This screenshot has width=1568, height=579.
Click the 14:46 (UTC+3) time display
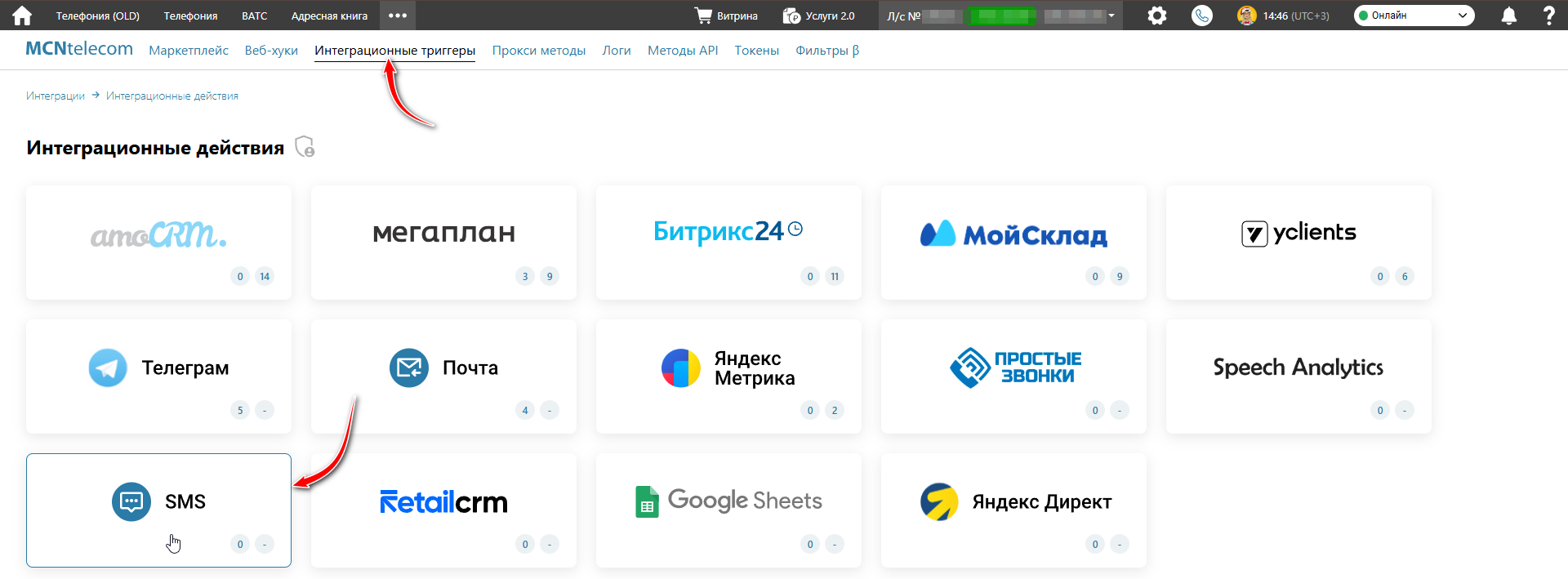pyautogui.click(x=1296, y=16)
